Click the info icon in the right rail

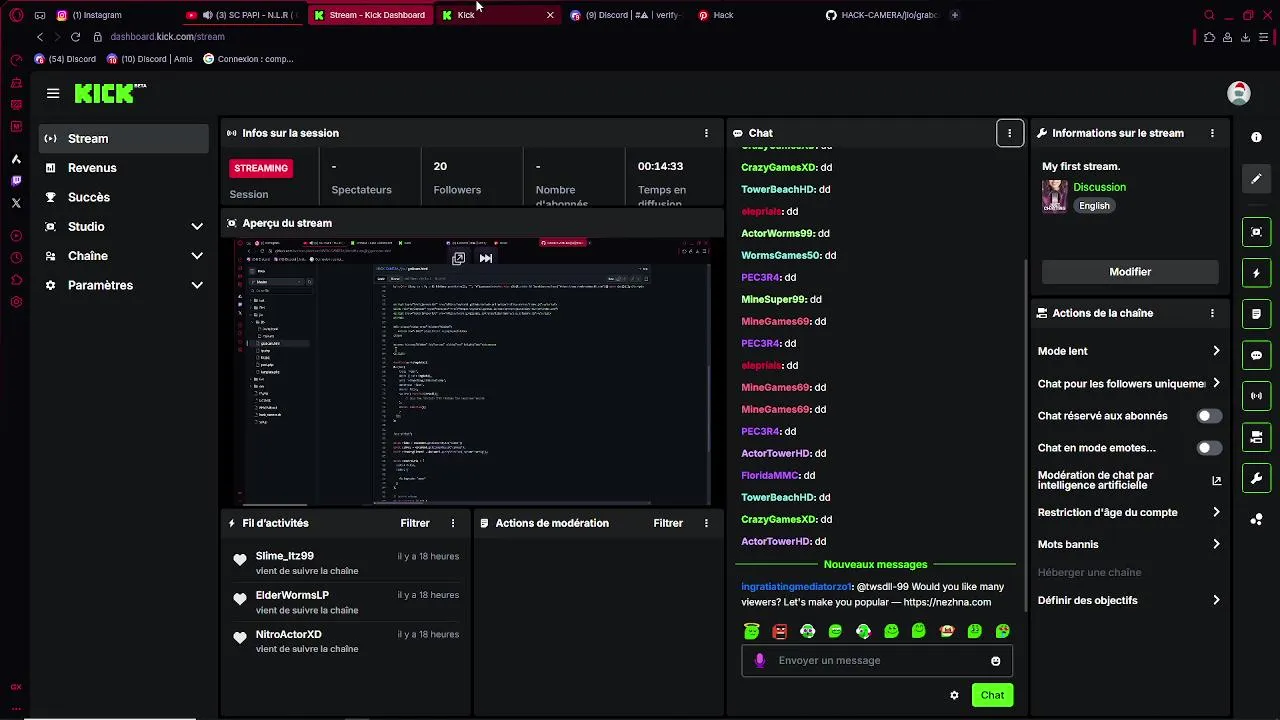1256,137
